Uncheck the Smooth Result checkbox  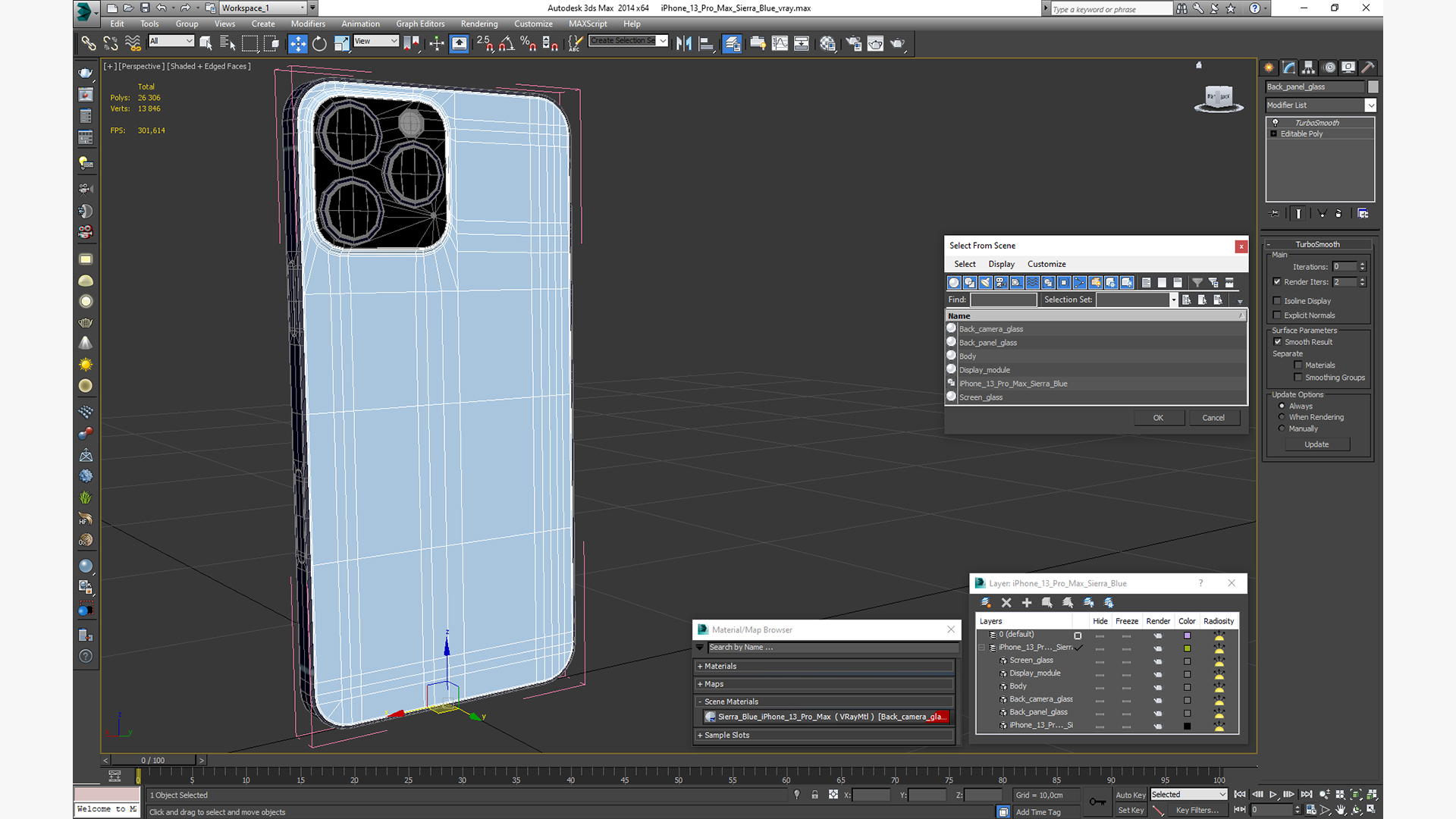click(1278, 341)
